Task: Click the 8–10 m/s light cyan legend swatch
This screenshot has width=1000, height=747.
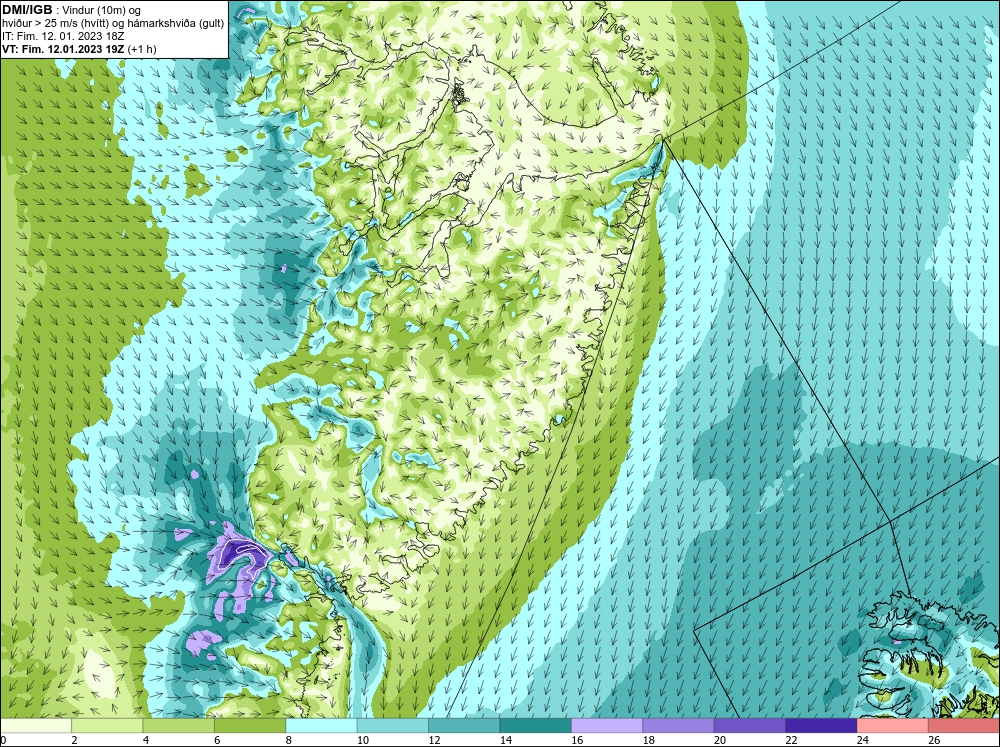Action: (321, 725)
